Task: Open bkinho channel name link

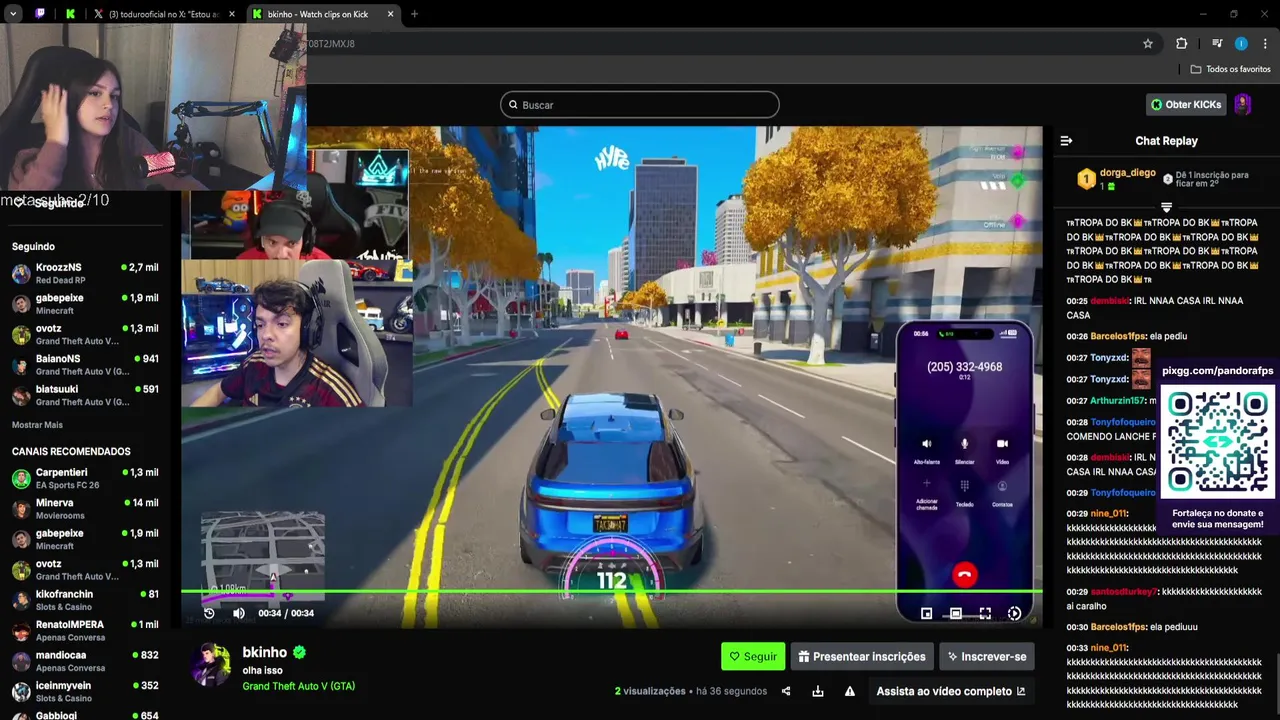Action: click(x=264, y=652)
